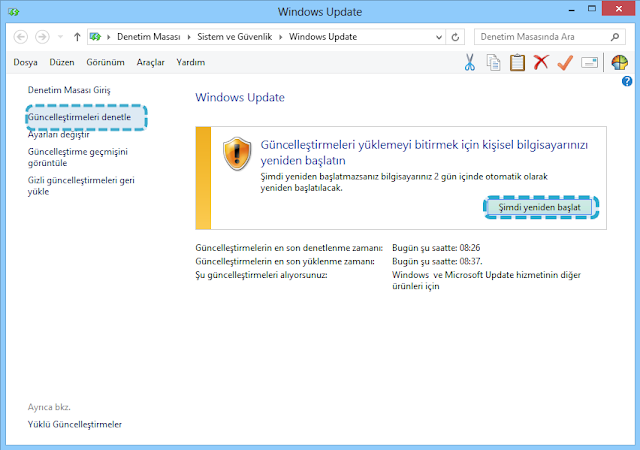Click the colorful Windows flag toolbar icon
The width and height of the screenshot is (640, 450).
pos(619,62)
